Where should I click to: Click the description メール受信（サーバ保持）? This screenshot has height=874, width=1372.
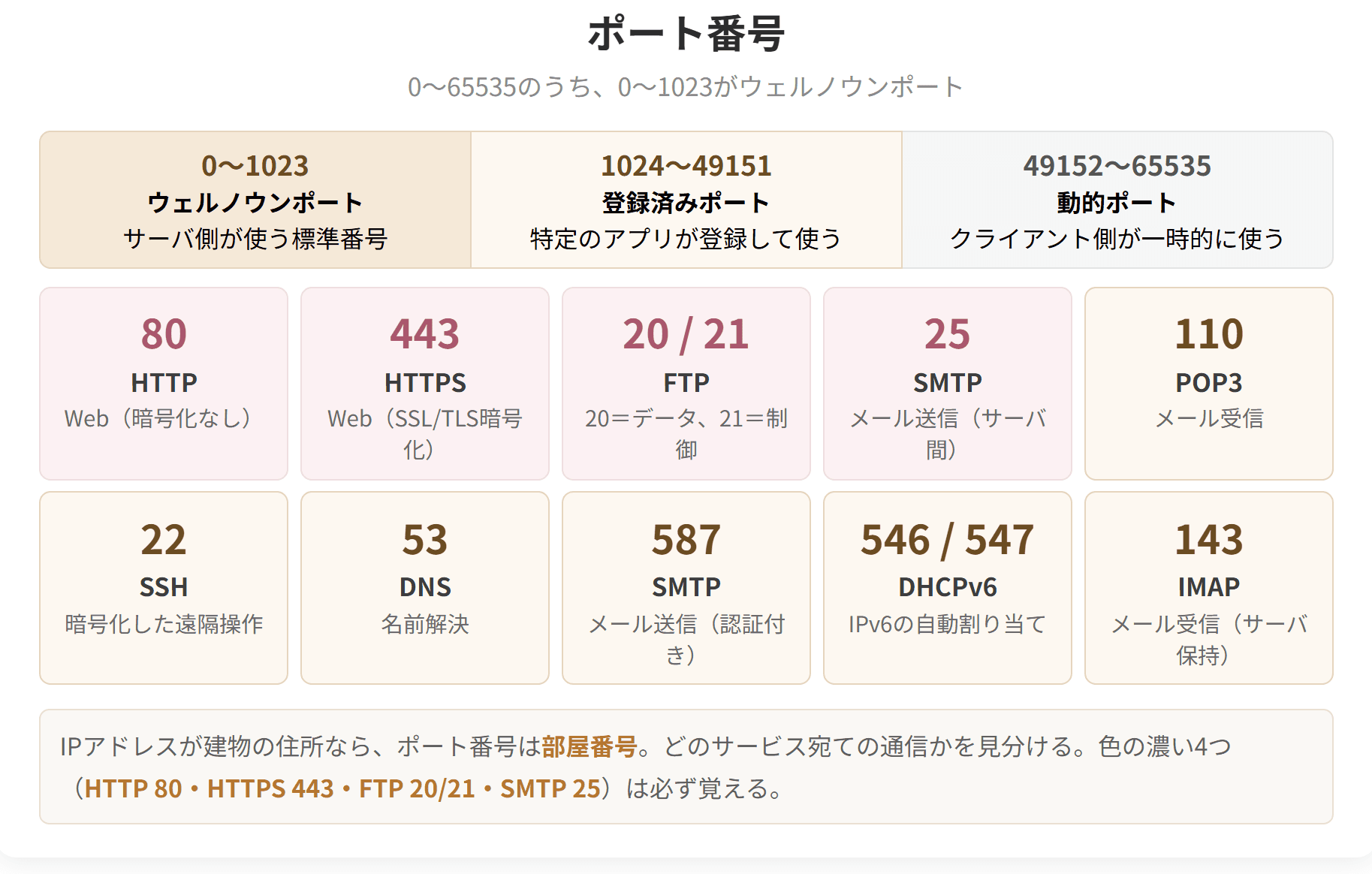click(1209, 640)
